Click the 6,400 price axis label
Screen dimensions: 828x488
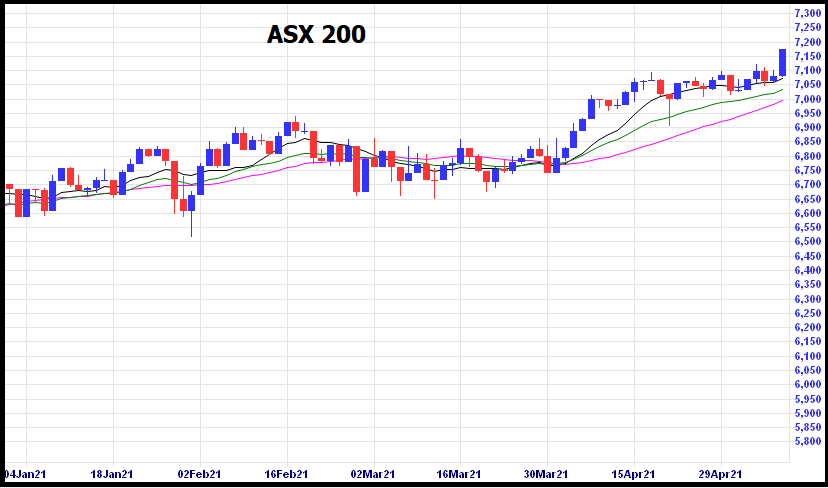point(808,270)
